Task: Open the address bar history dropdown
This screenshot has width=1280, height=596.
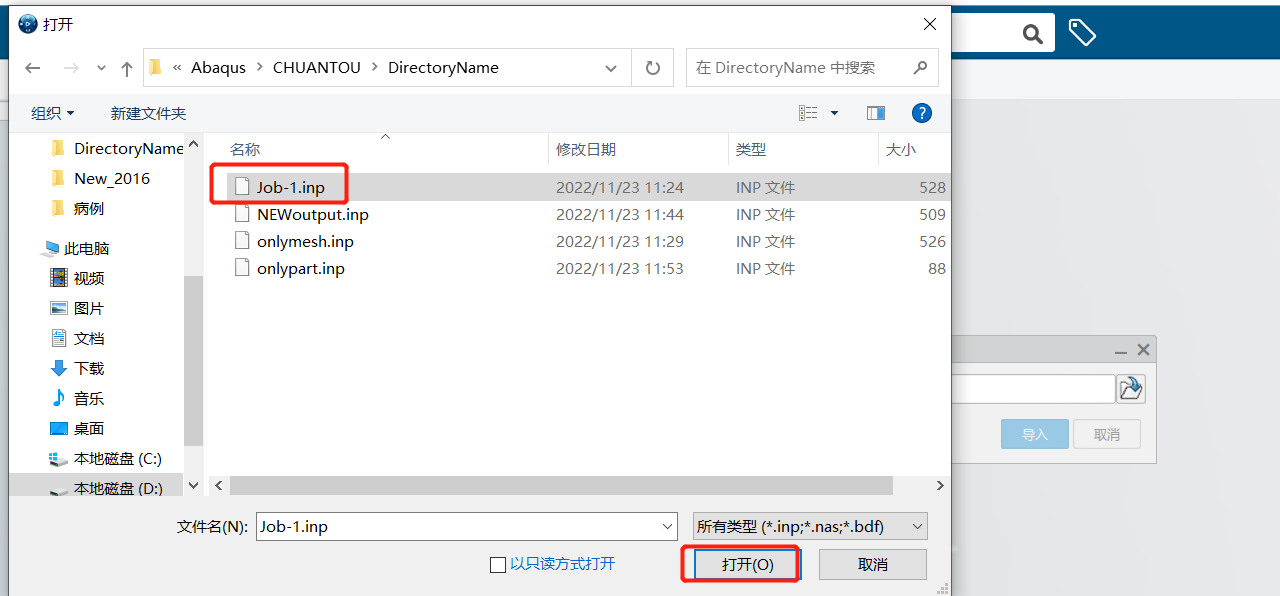Action: tap(610, 67)
